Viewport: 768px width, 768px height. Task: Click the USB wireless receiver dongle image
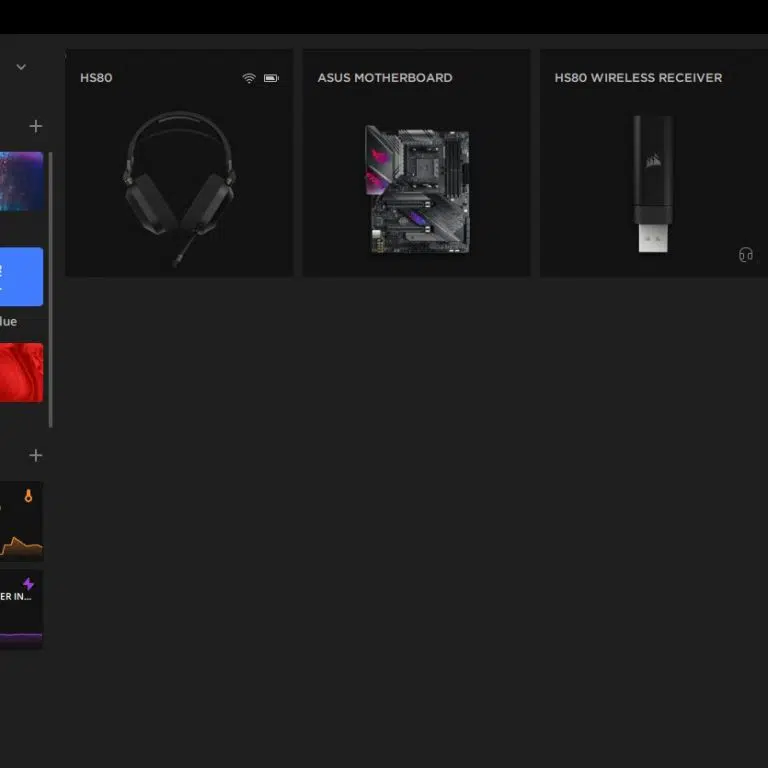point(653,185)
